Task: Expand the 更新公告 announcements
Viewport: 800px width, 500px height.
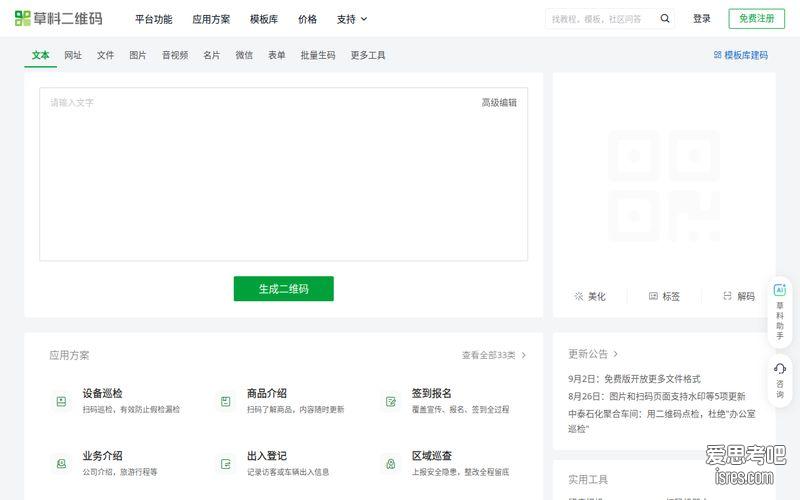Action: coord(593,354)
